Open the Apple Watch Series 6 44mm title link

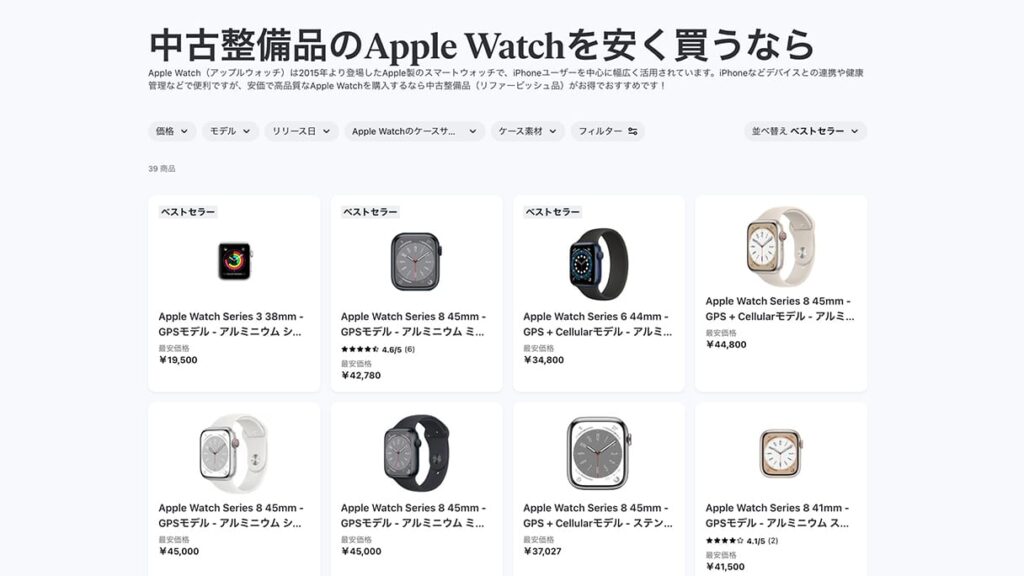[597, 324]
